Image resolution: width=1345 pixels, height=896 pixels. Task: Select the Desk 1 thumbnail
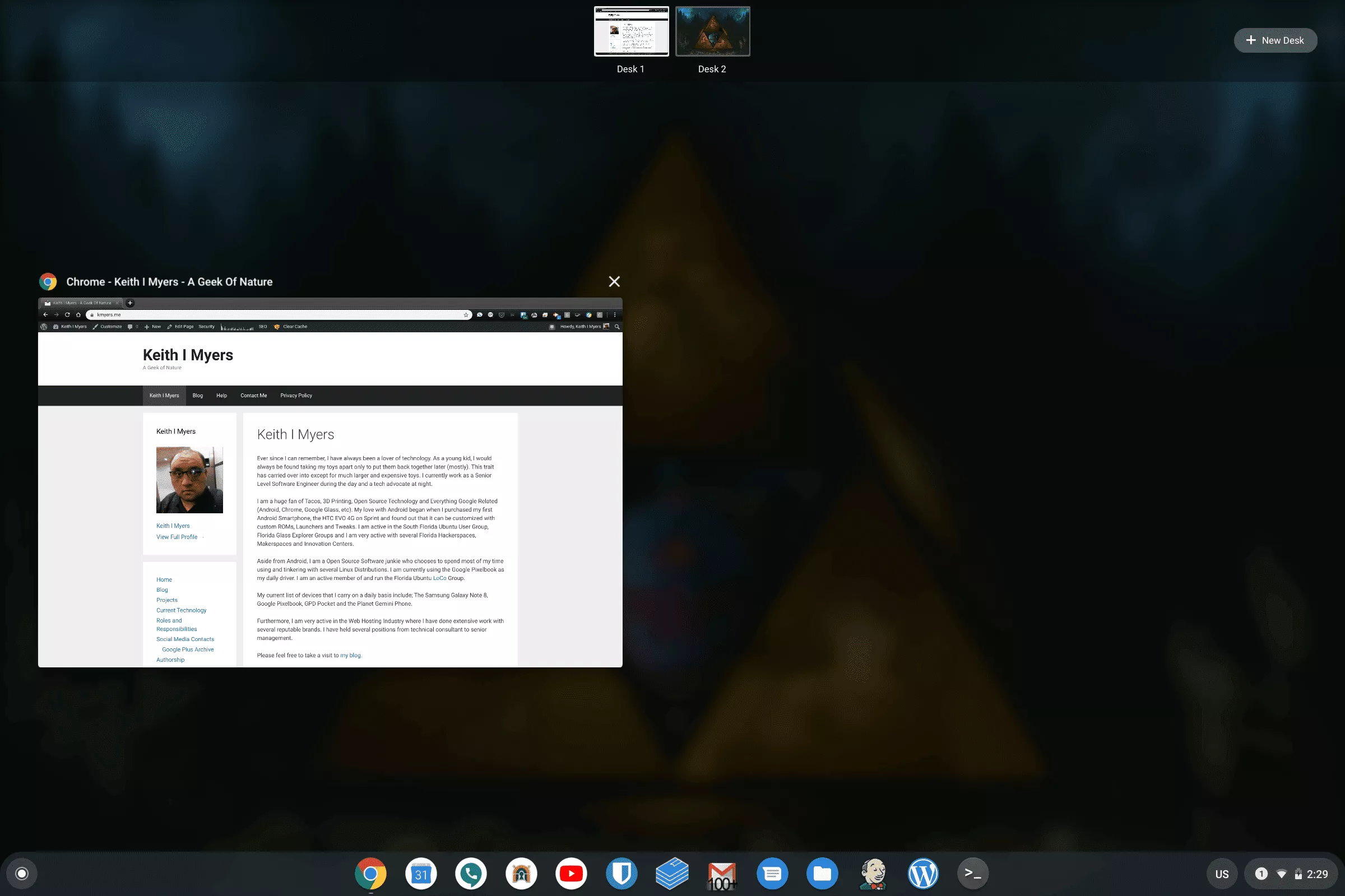[x=631, y=32]
